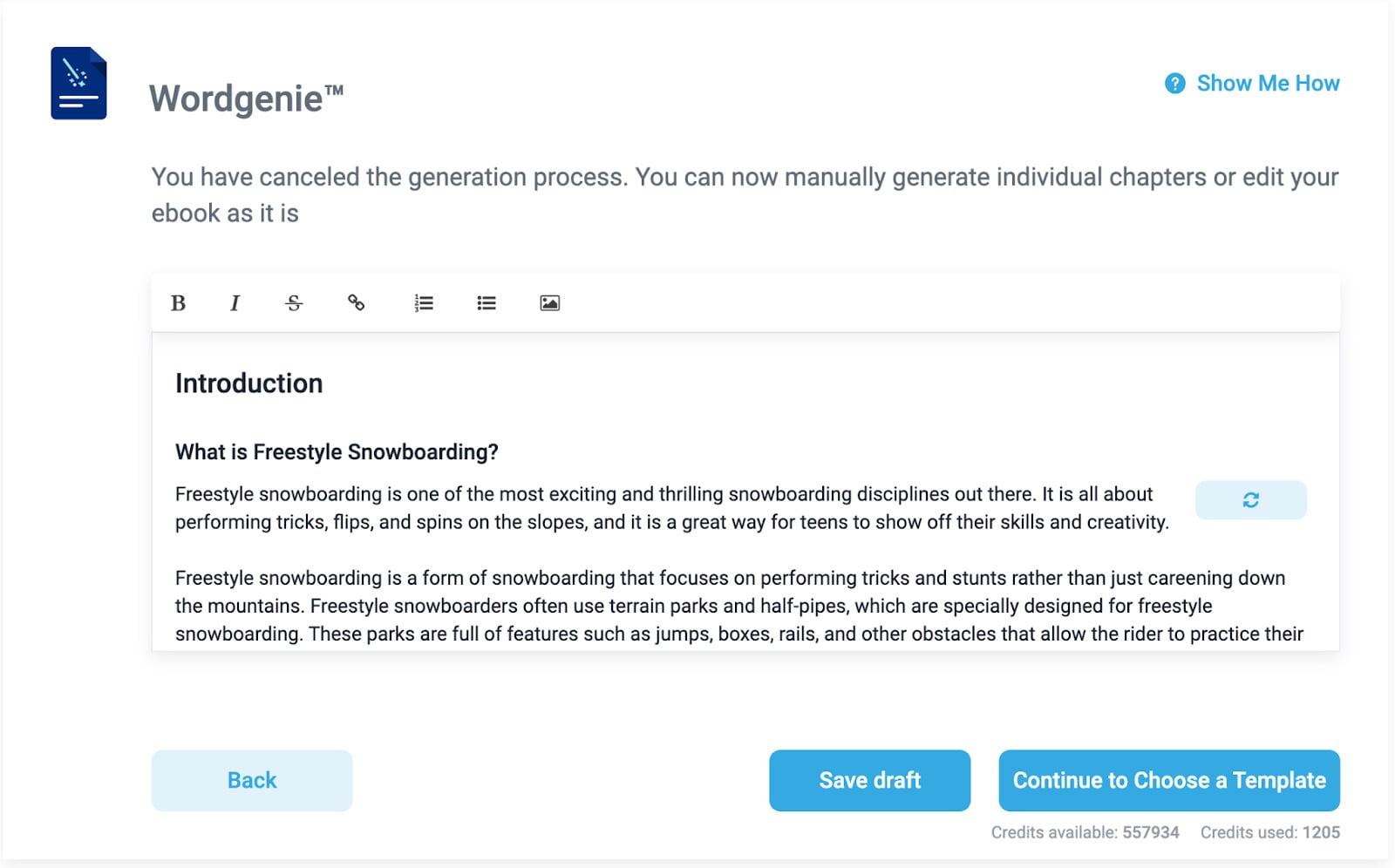Select the Introduction chapter heading
Viewport: 1395px width, 868px height.
point(249,383)
